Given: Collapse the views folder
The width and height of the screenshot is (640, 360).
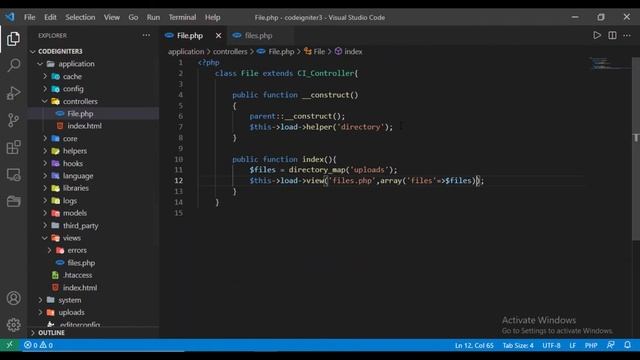Looking at the screenshot, I should pos(93,238).
